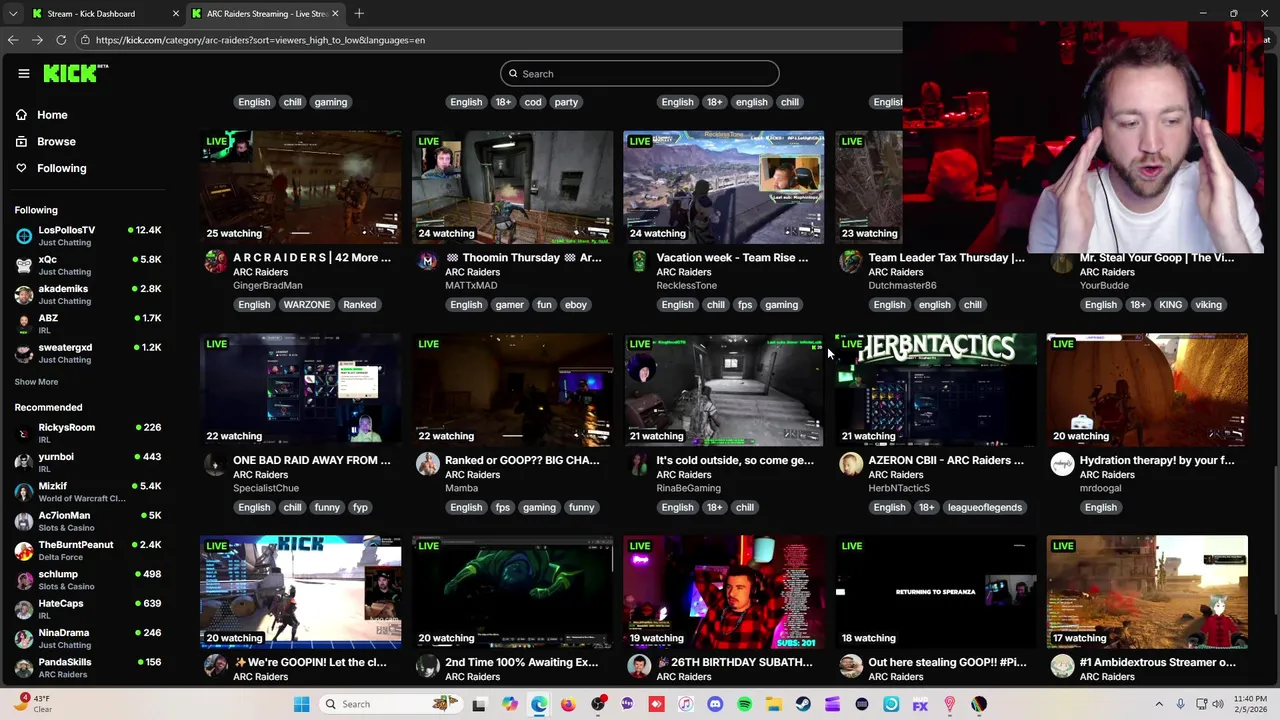Click the akademiks avatar in the sidebar
The height and width of the screenshot is (720, 1280).
24,295
